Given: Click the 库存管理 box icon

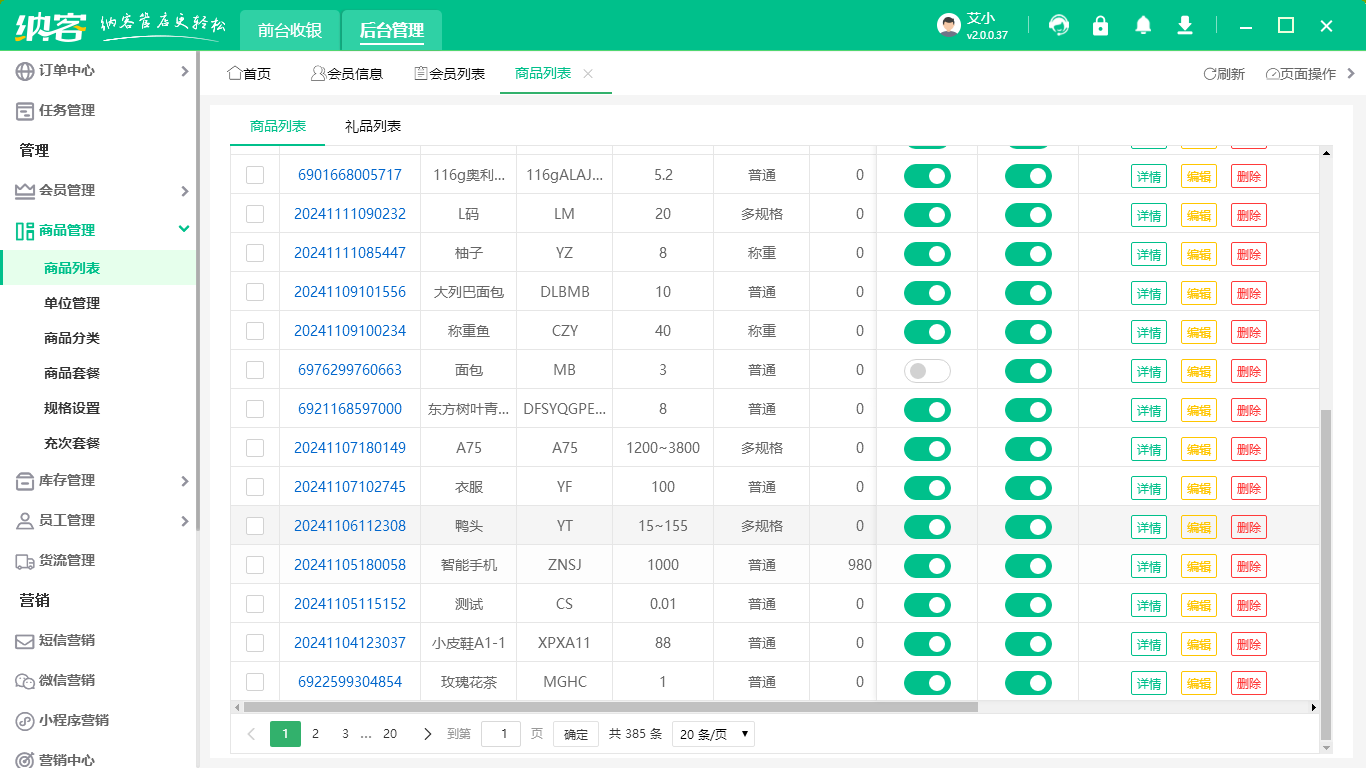Looking at the screenshot, I should (25, 481).
